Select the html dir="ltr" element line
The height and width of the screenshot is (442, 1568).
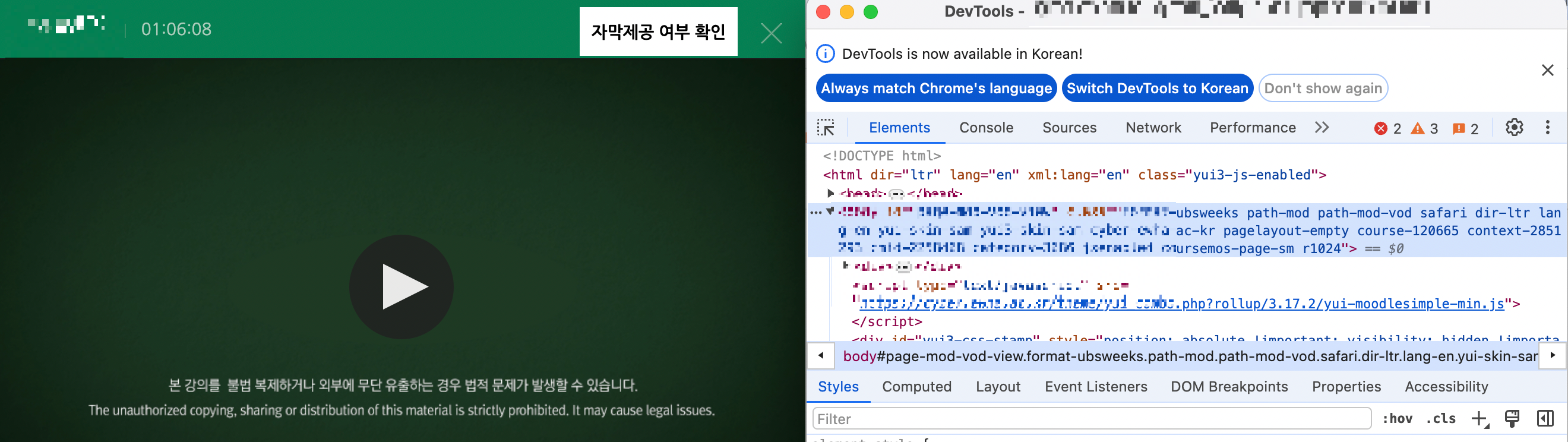pos(1074,175)
